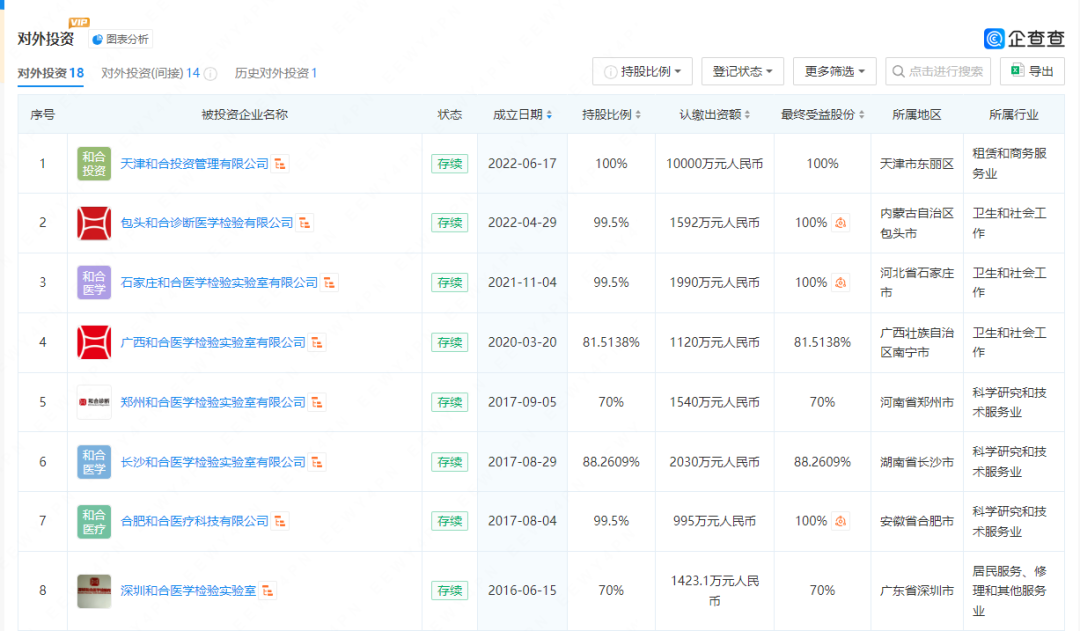Click the structure icon next to 包头和合诊断医学检验有限公司
This screenshot has height=631, width=1080.
point(305,223)
